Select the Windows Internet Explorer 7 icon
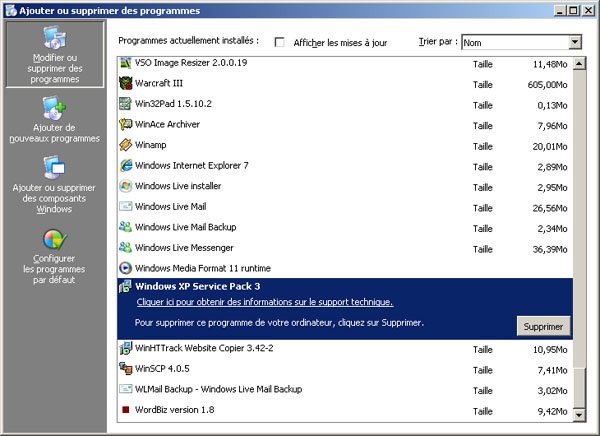This screenshot has height=436, width=600. (x=125, y=166)
